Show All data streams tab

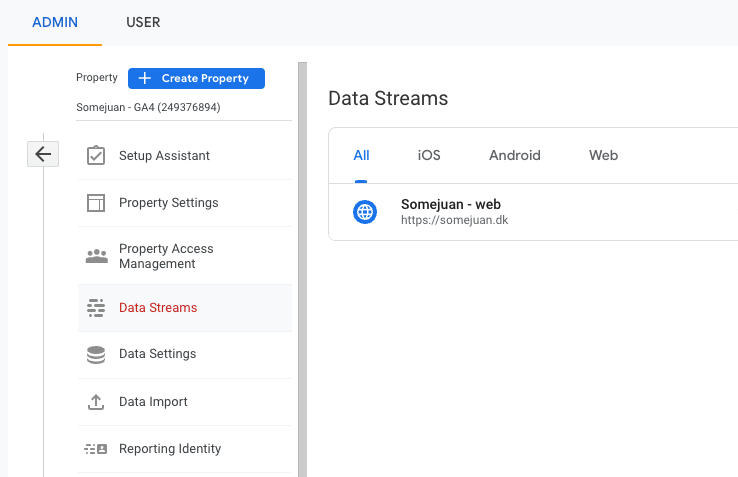click(361, 155)
